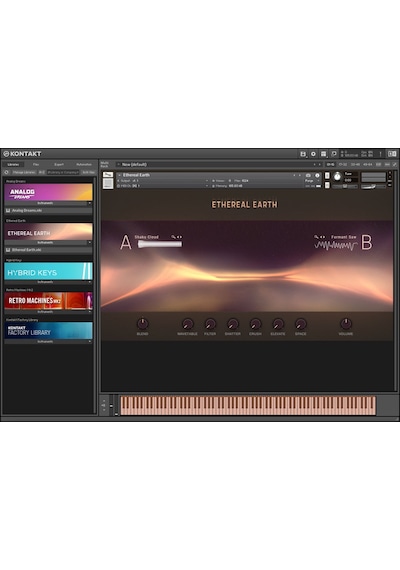
Task: Open the save/load files menu icon
Action: [303, 154]
